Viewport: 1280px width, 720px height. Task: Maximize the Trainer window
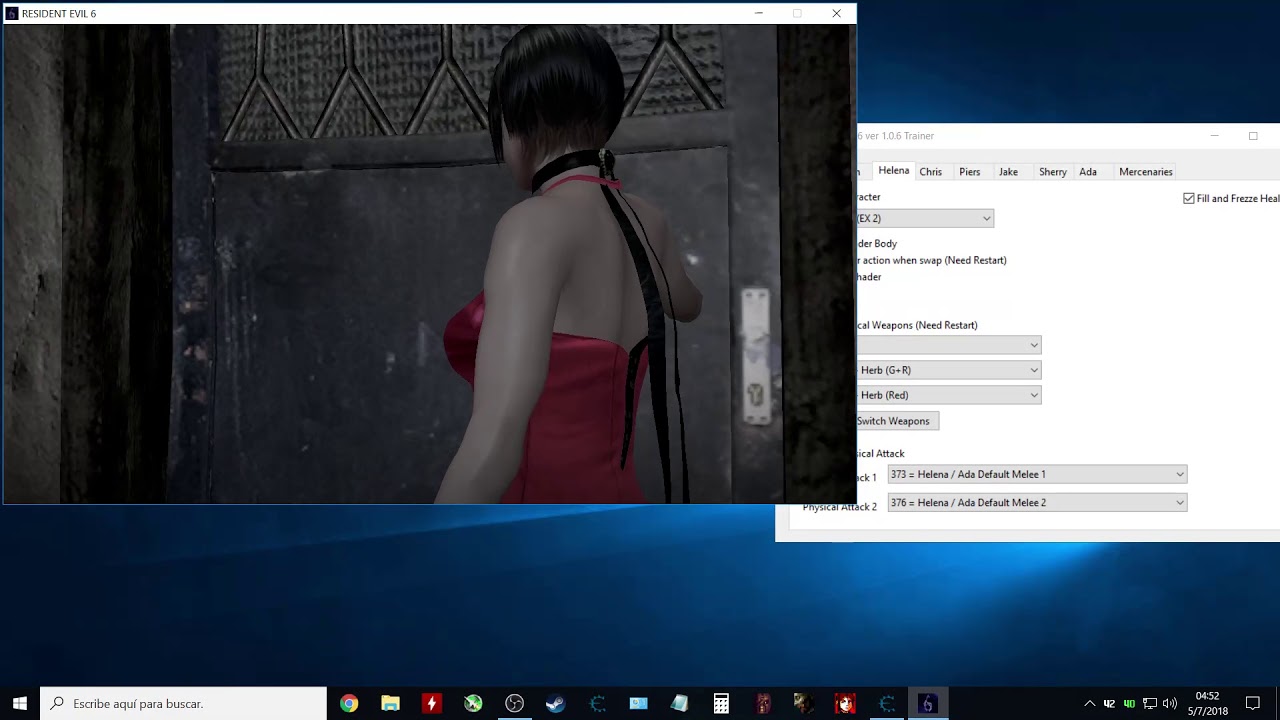click(1253, 136)
